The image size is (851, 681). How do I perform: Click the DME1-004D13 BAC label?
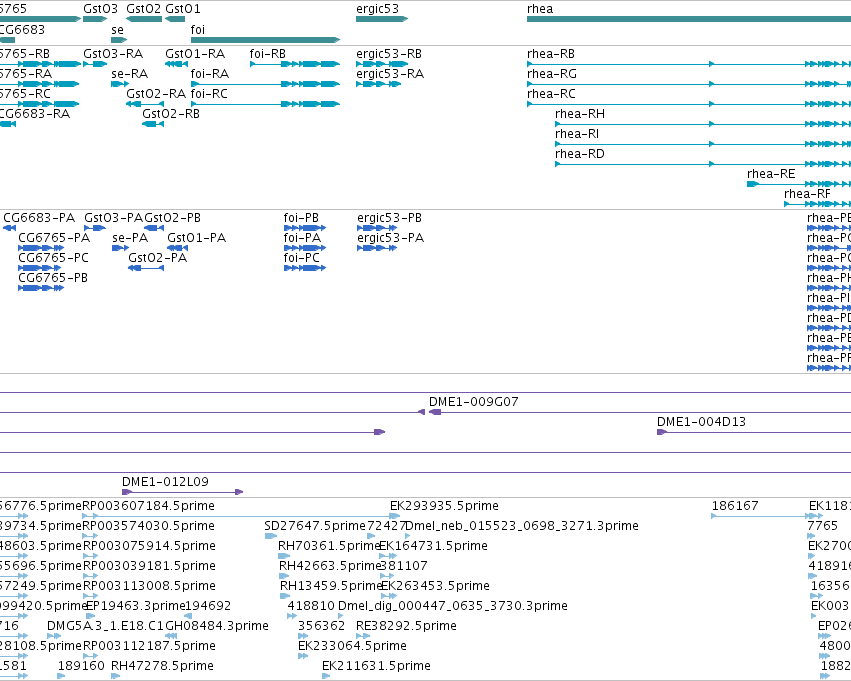click(701, 422)
